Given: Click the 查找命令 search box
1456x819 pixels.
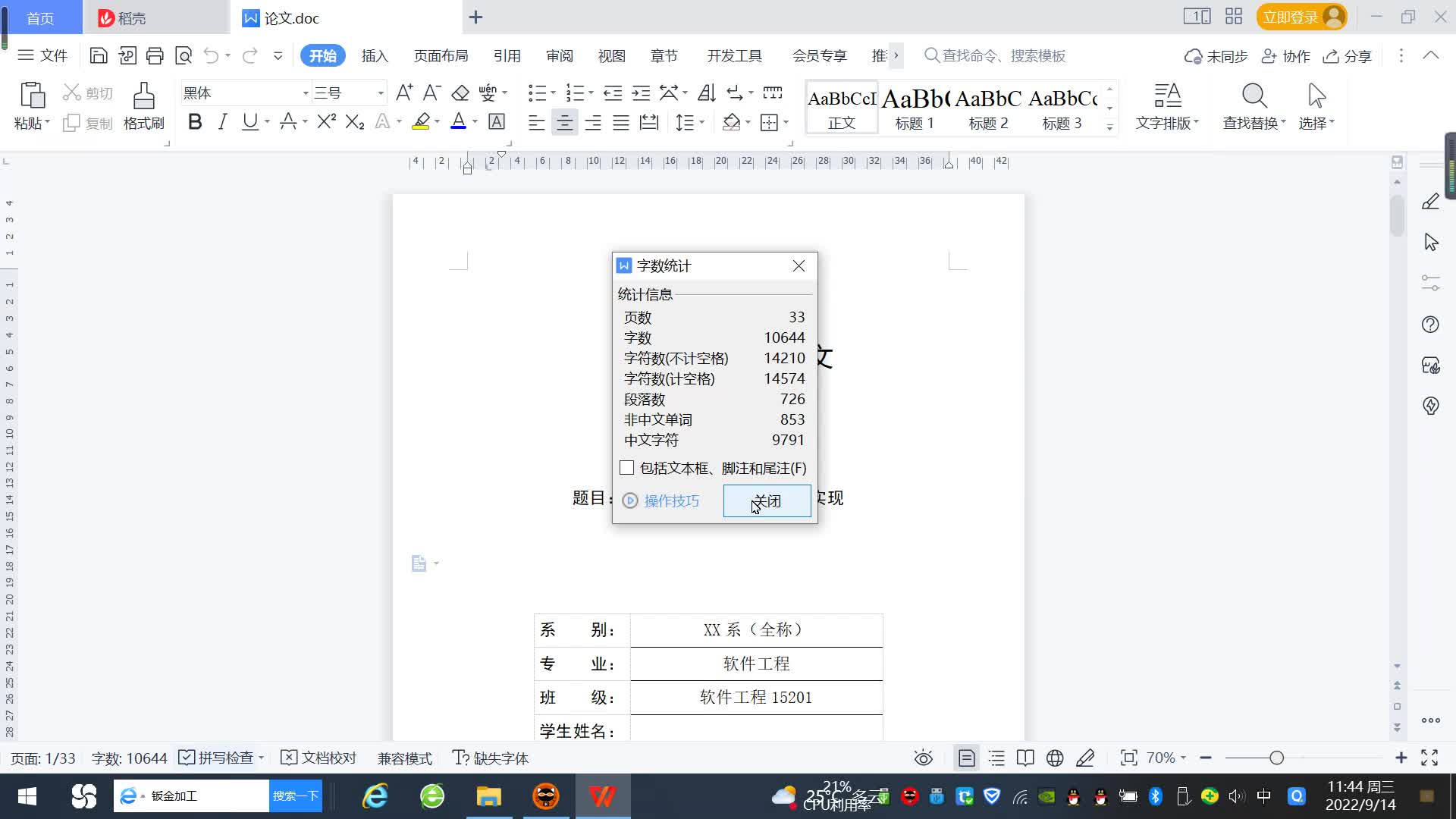Looking at the screenshot, I should coord(1003,56).
